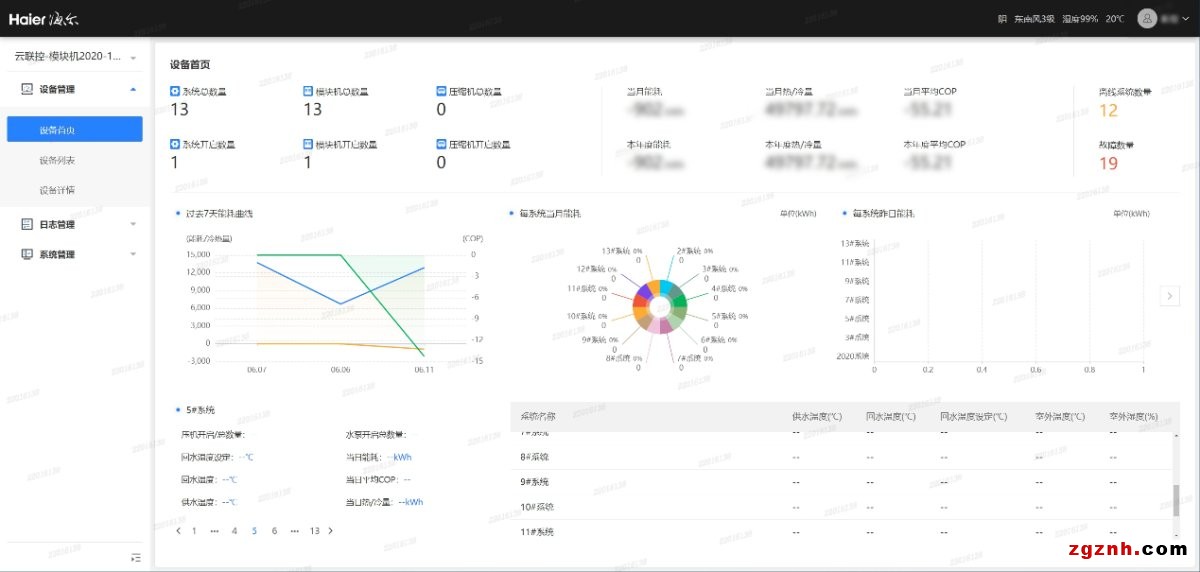Image resolution: width=1200 pixels, height=572 pixels.
Task: Click next-page arrow in system pagination
Action: [331, 531]
